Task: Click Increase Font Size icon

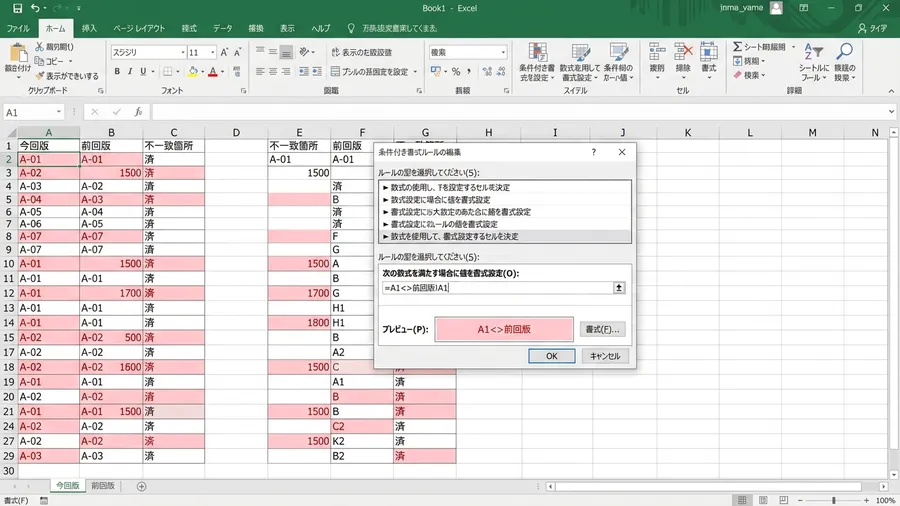Action: pos(224,52)
